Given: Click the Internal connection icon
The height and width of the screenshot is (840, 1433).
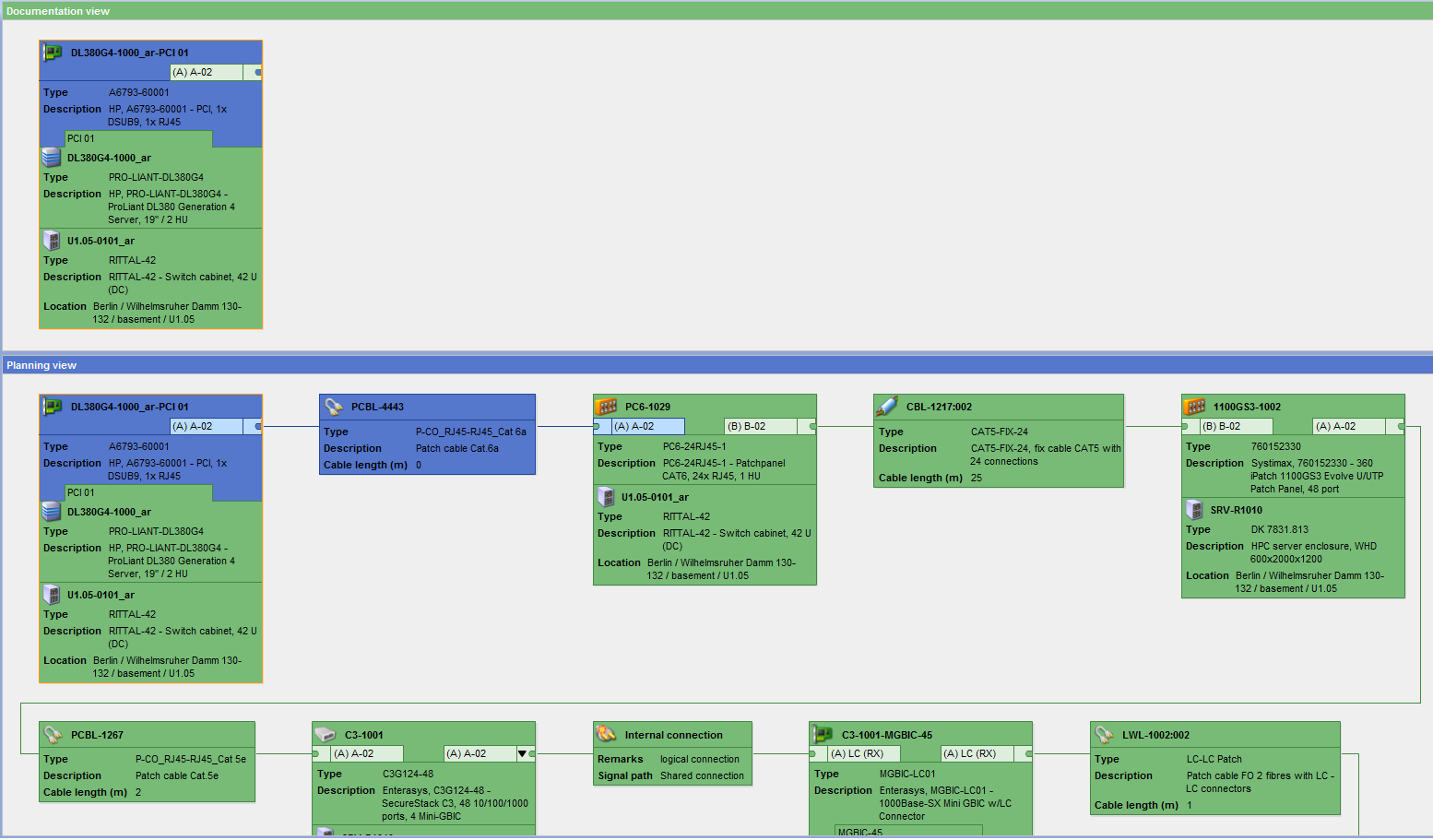Looking at the screenshot, I should point(606,735).
